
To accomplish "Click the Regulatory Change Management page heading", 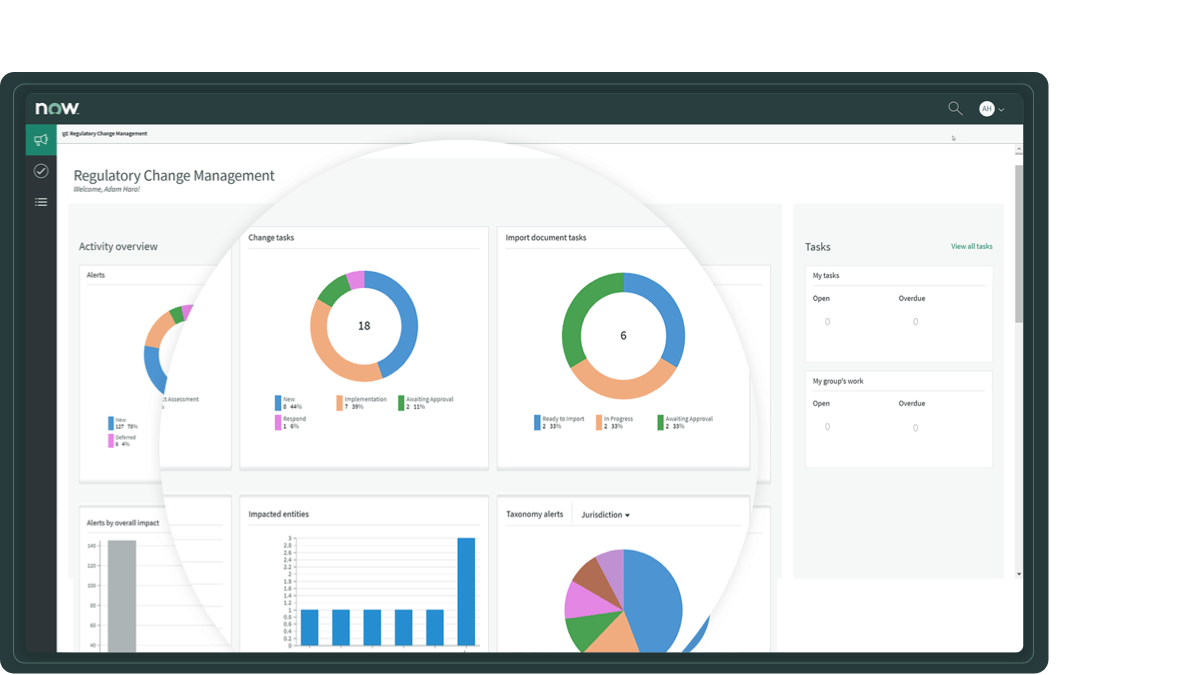I will click(x=174, y=175).
